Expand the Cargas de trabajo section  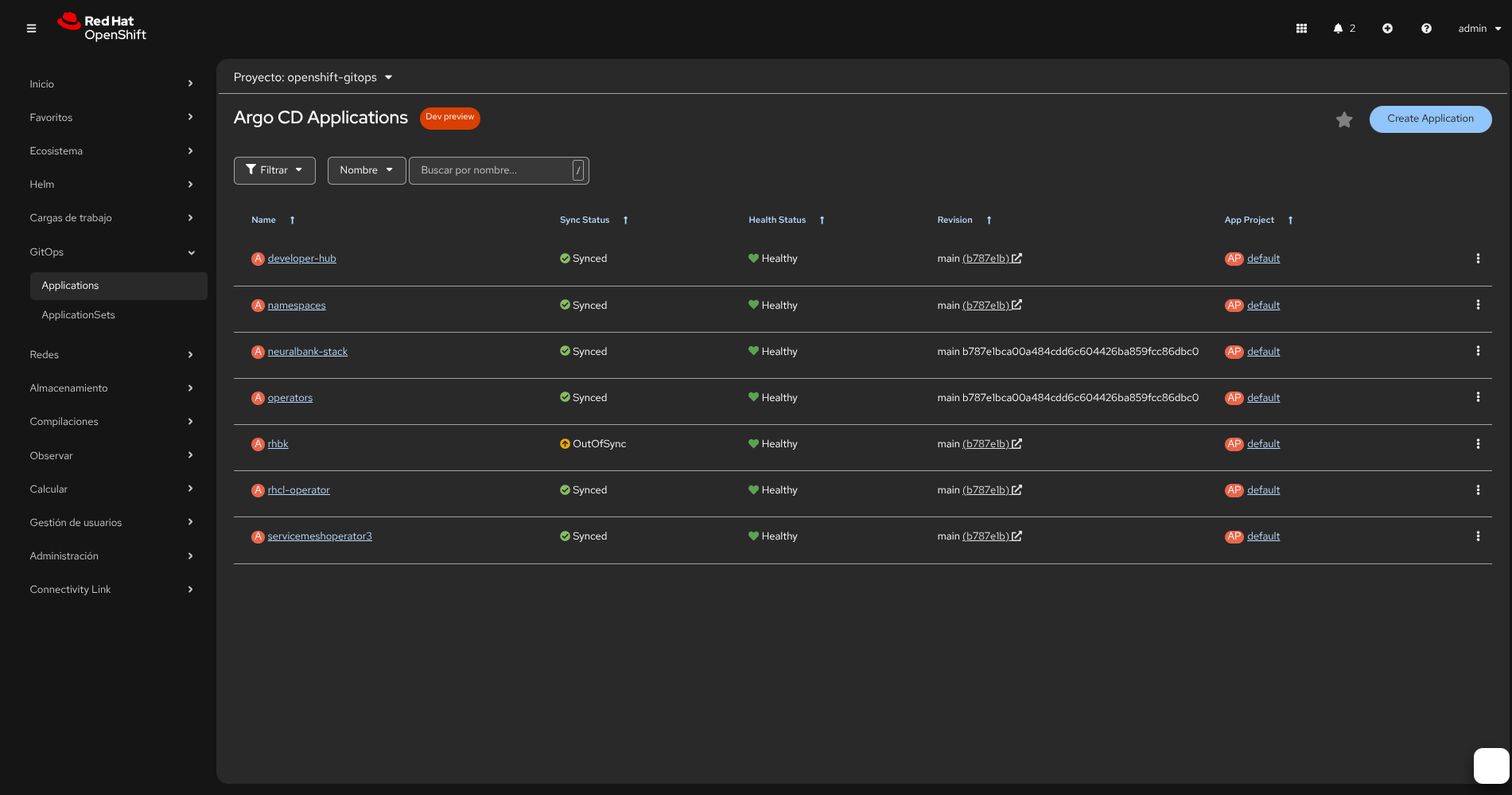pos(111,218)
